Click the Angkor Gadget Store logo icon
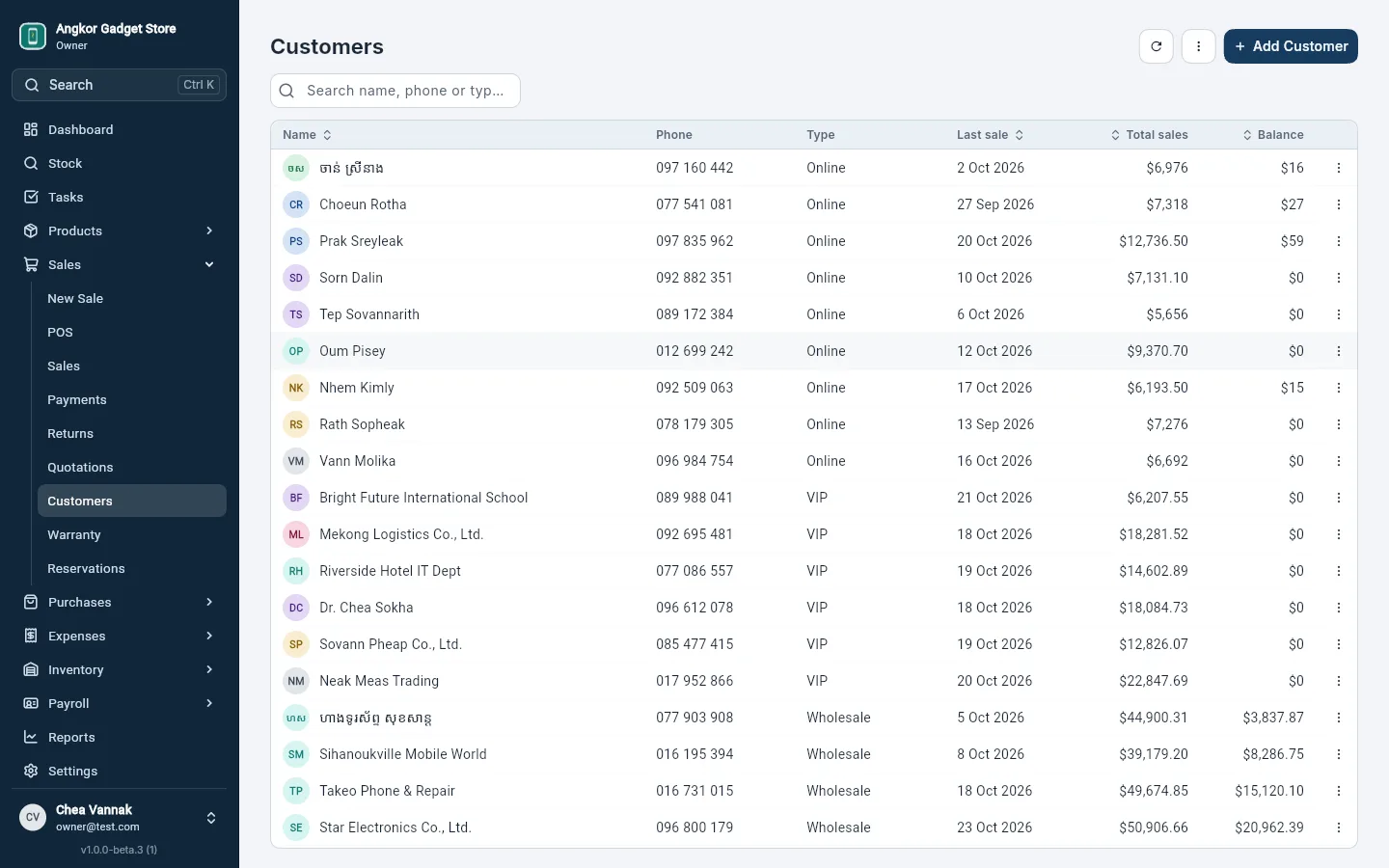 click(33, 37)
